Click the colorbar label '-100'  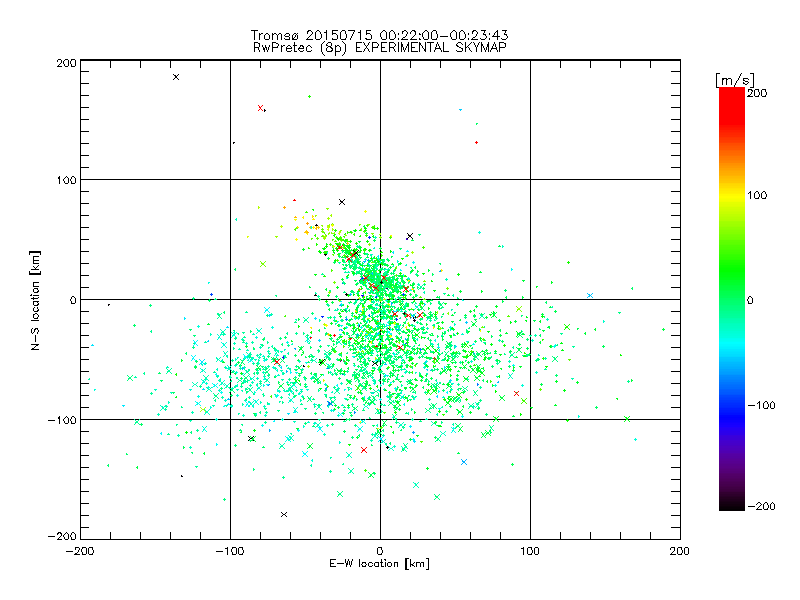761,405
